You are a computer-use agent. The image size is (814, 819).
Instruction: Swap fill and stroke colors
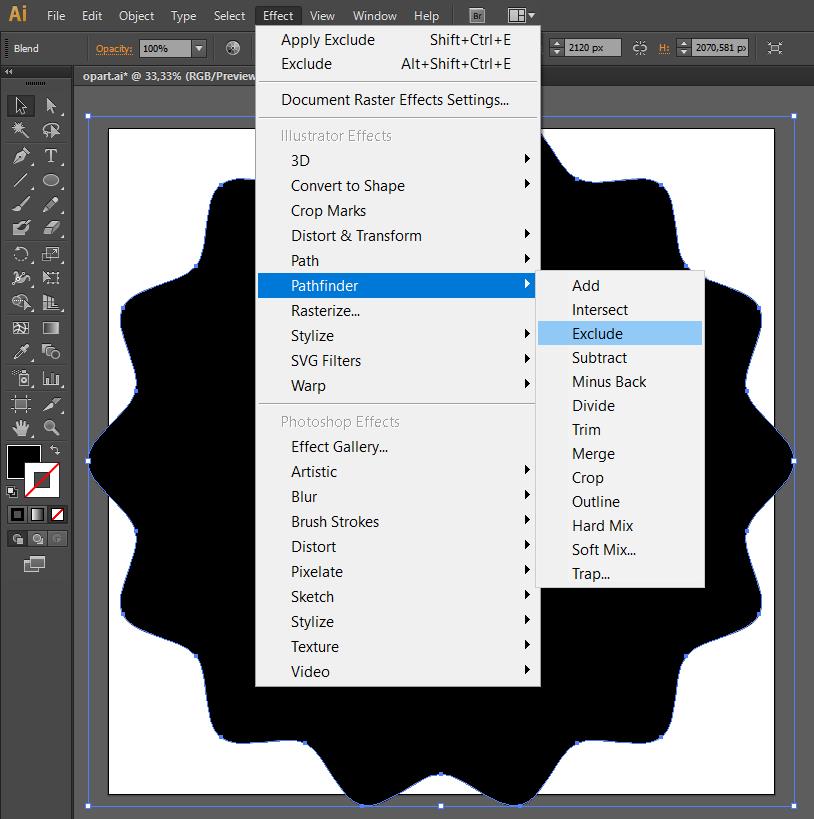pos(55,451)
